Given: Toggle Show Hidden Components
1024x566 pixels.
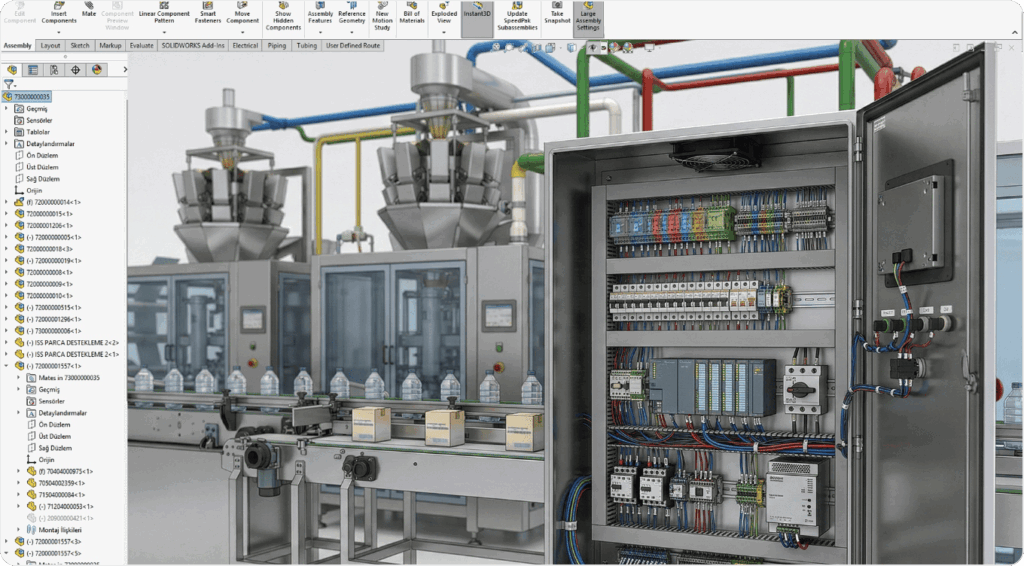Looking at the screenshot, I should point(283,17).
